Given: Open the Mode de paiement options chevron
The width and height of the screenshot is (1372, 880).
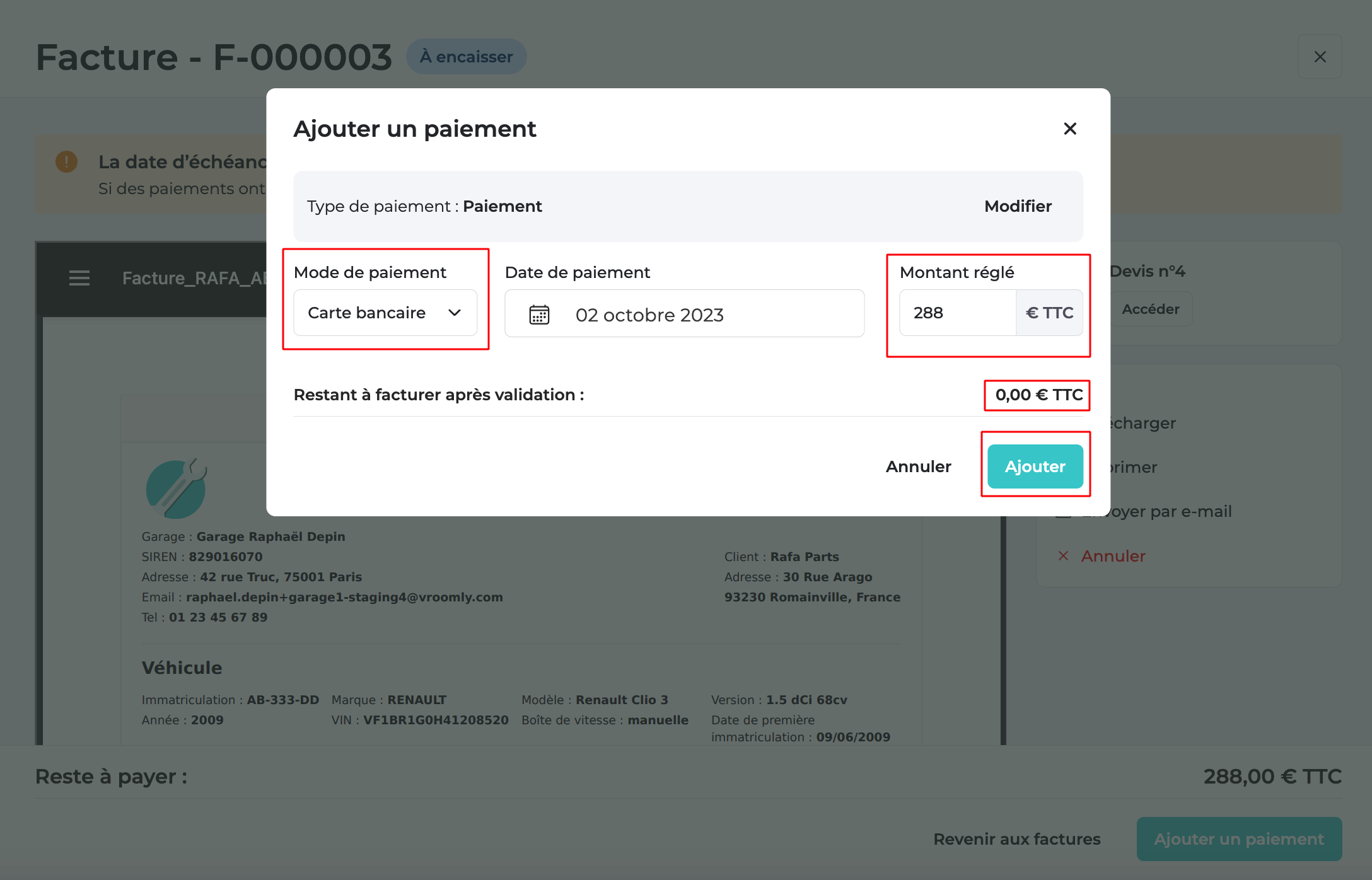Looking at the screenshot, I should click(x=455, y=313).
